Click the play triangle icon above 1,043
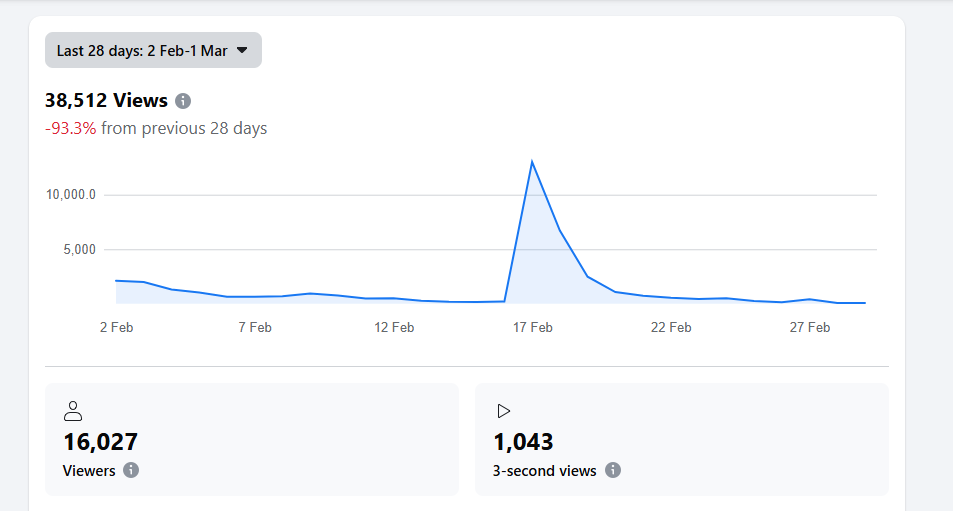This screenshot has width=953, height=511. click(504, 410)
